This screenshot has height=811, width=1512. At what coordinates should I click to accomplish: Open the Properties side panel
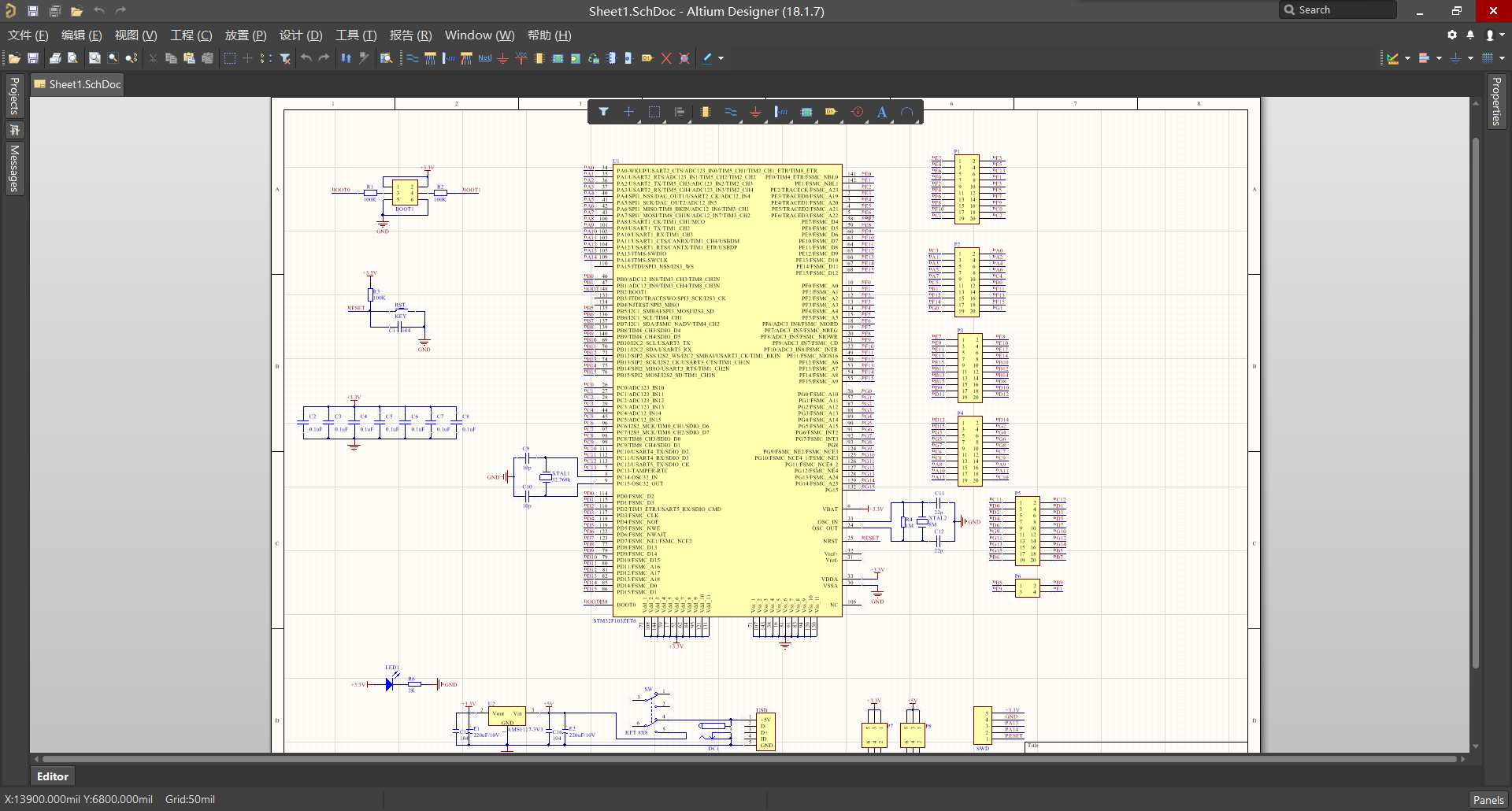tap(1496, 101)
